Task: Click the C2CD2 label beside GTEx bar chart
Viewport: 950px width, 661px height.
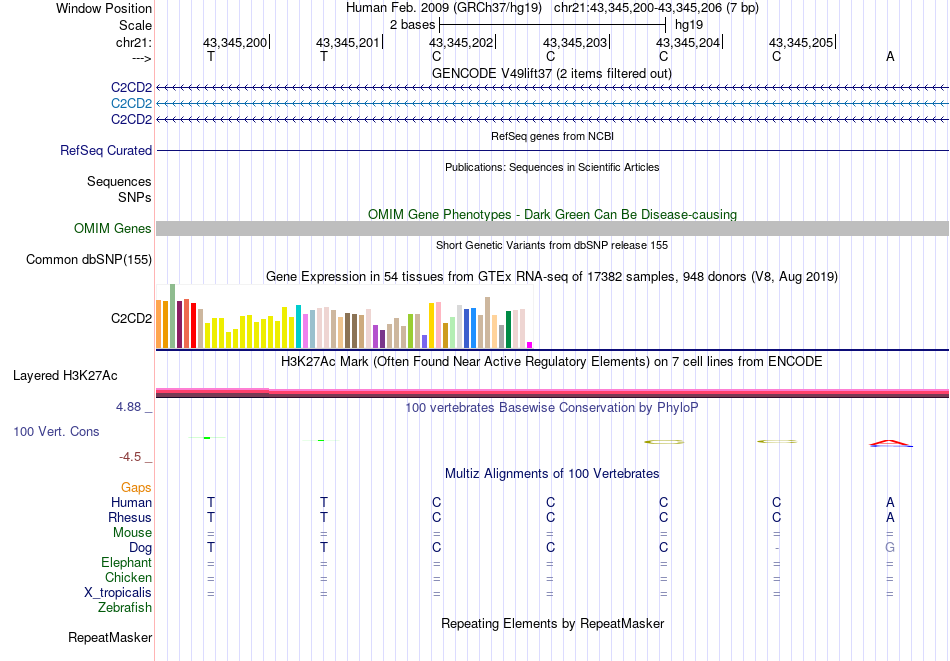Action: pyautogui.click(x=131, y=318)
